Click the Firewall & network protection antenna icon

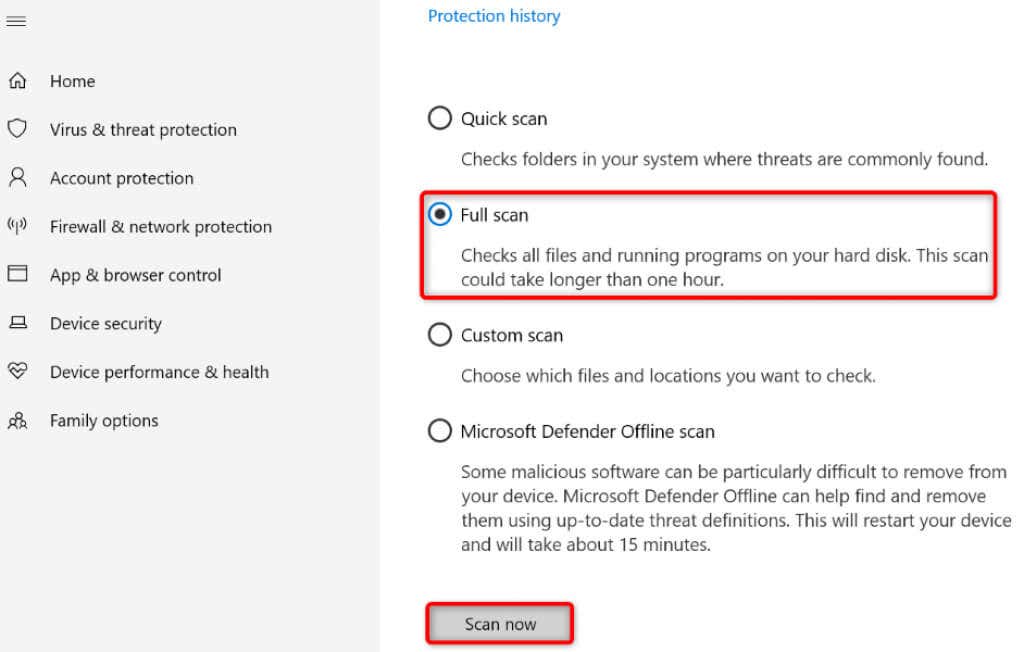17,226
